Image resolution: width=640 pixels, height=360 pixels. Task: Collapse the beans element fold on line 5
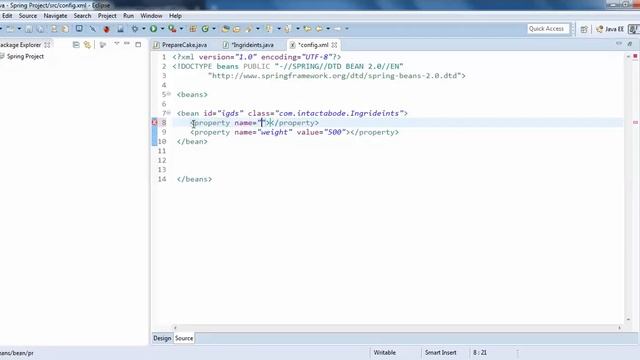coord(169,94)
